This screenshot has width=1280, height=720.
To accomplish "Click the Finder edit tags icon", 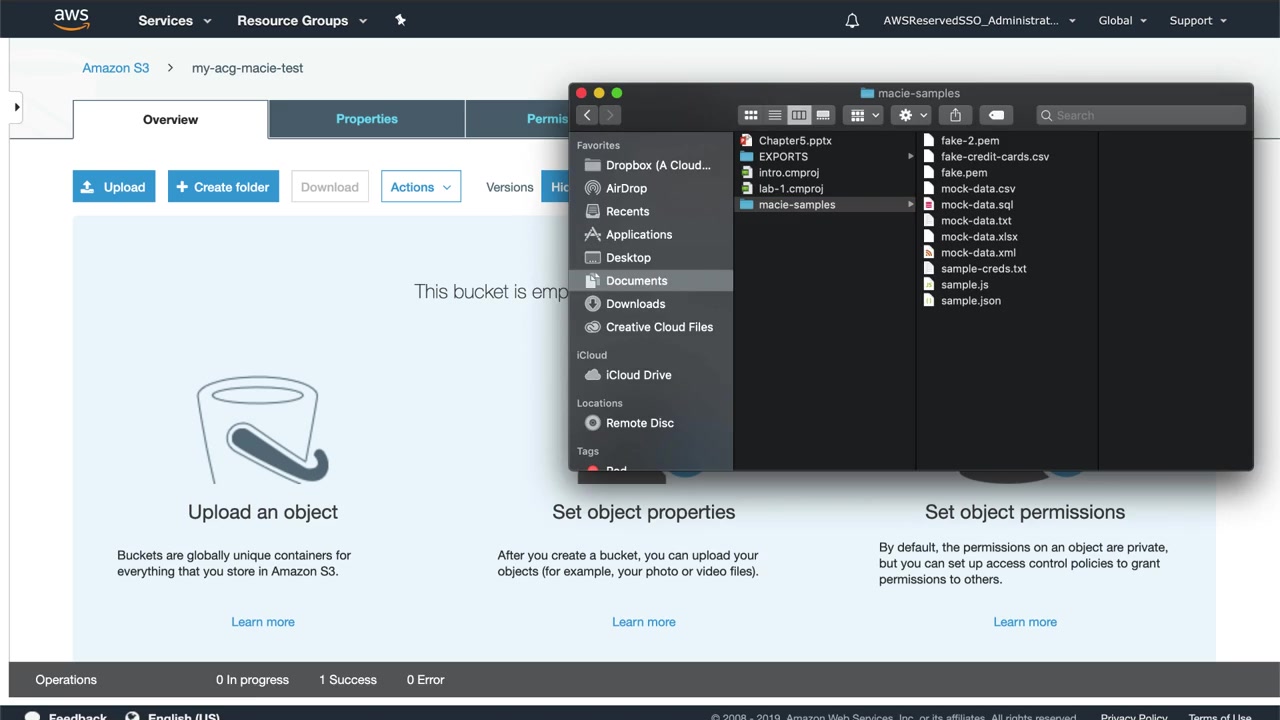I will click(x=996, y=115).
